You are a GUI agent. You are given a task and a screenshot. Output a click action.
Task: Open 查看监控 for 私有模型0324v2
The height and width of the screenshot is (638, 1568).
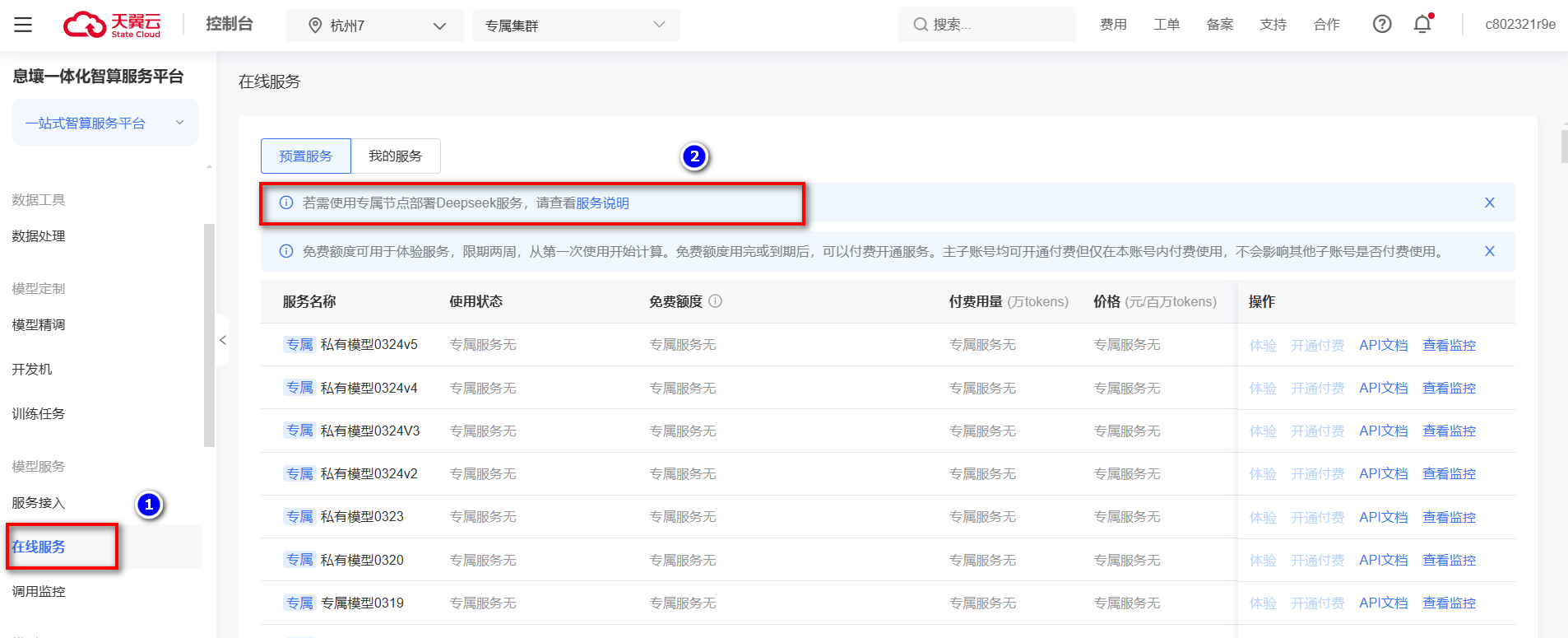point(1450,473)
